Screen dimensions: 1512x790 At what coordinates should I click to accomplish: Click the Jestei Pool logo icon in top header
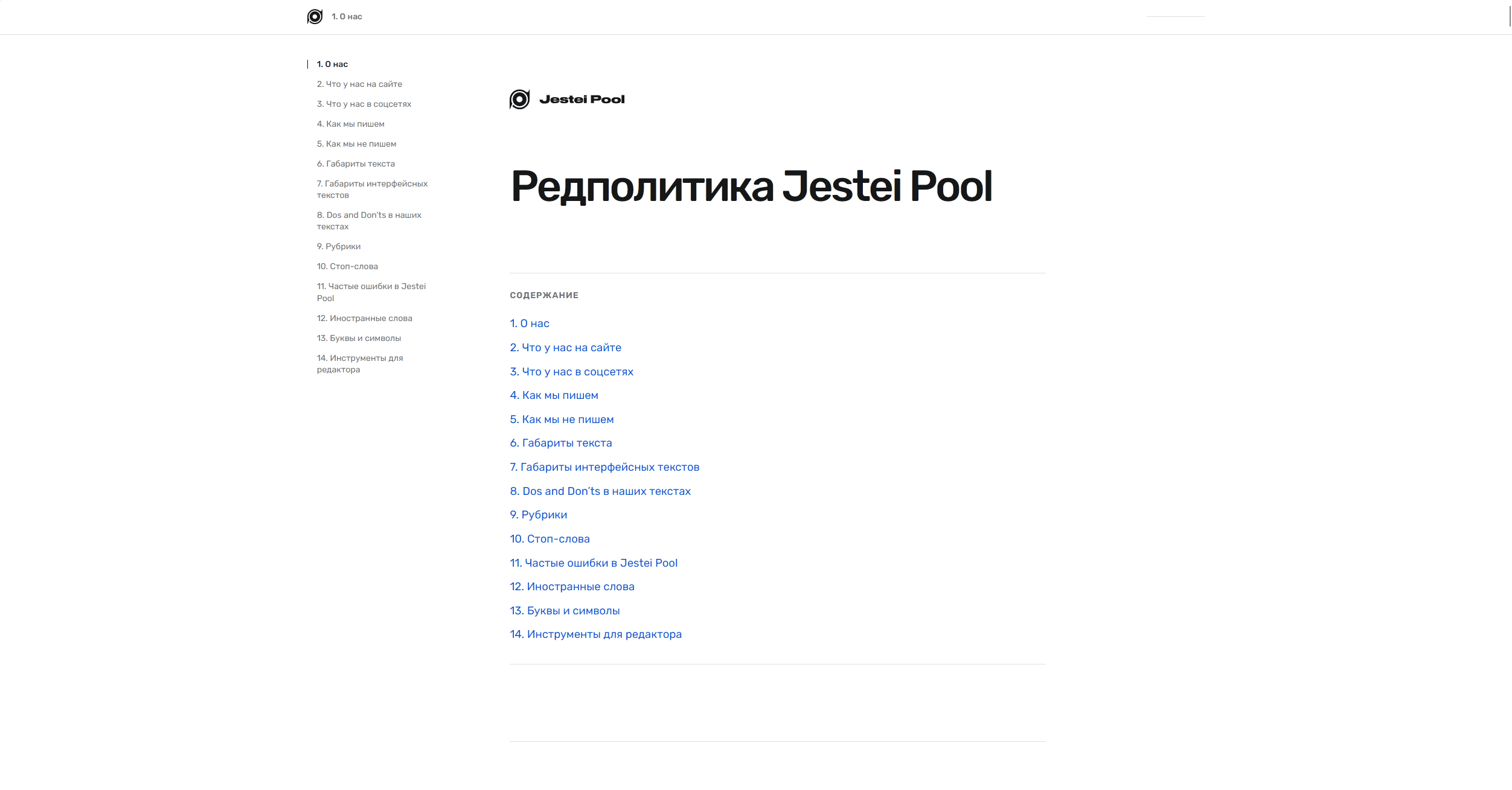point(315,17)
